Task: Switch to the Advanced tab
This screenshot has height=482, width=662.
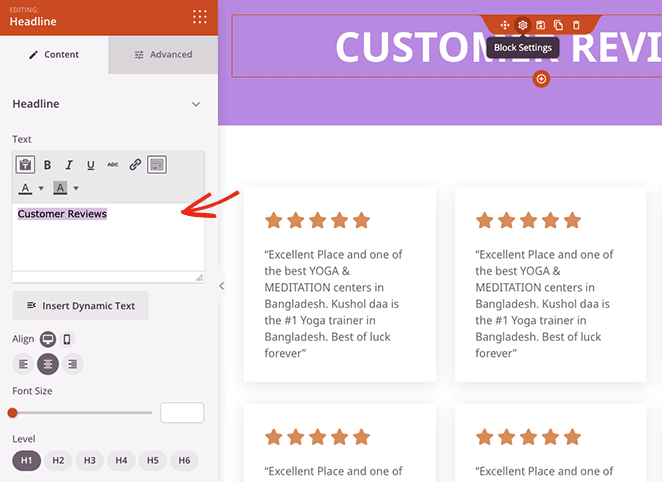Action: [x=163, y=55]
